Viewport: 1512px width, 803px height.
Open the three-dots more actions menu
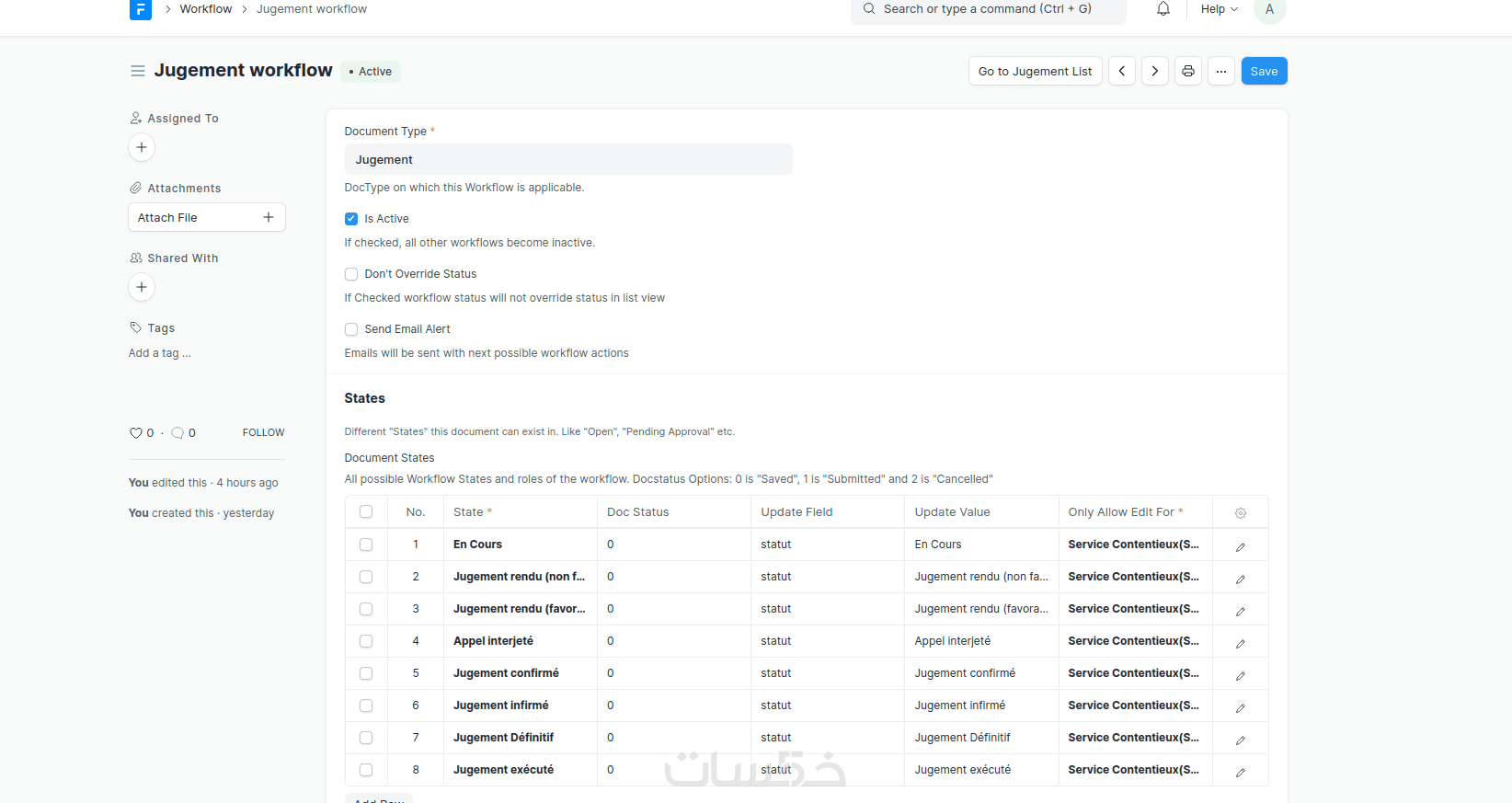coord(1221,72)
